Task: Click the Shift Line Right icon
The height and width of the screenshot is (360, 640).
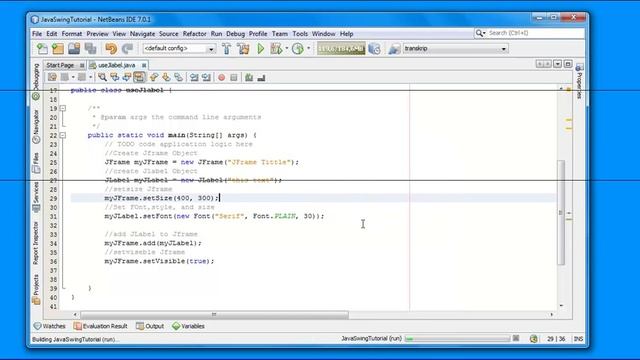Action: (207, 77)
